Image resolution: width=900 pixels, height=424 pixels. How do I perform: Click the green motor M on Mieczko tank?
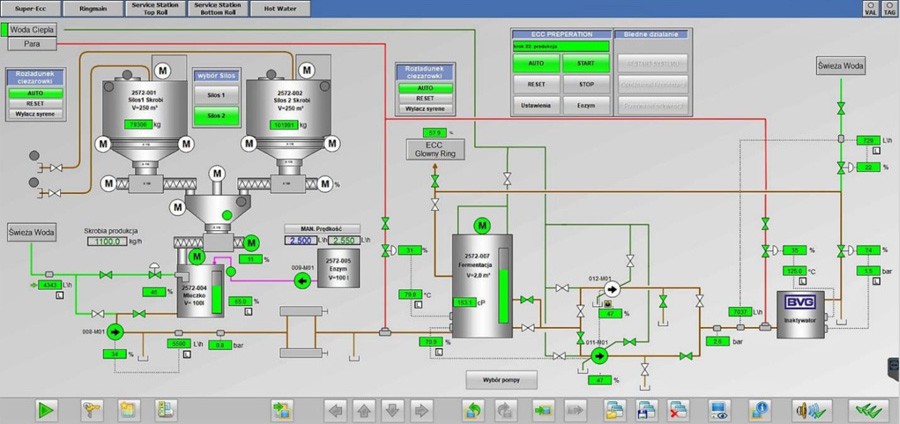197,256
